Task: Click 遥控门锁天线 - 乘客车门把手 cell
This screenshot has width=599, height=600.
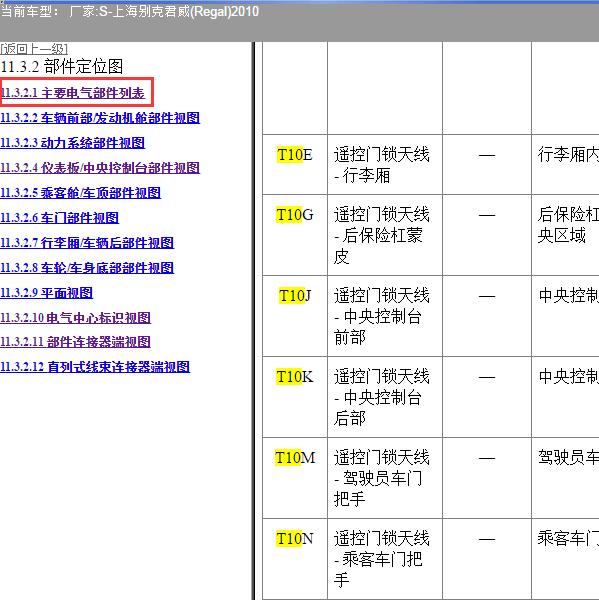Action: 385,559
